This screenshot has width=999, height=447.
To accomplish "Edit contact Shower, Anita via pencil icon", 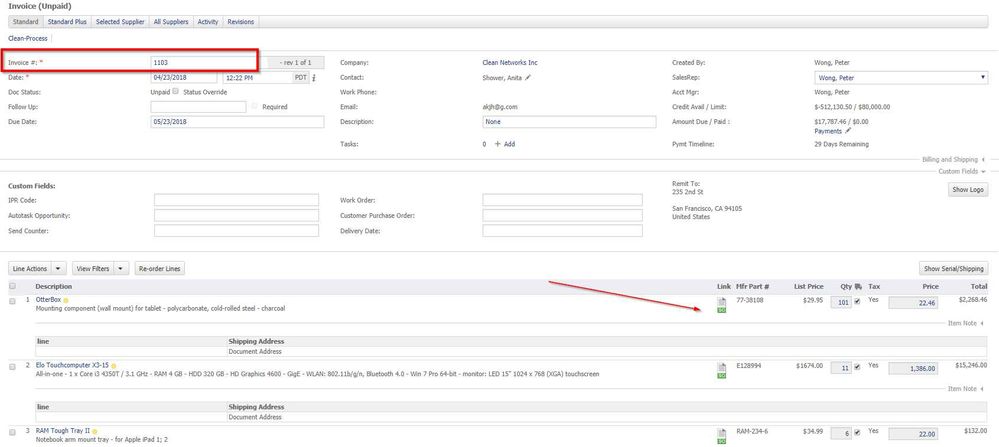I will pyautogui.click(x=528, y=77).
